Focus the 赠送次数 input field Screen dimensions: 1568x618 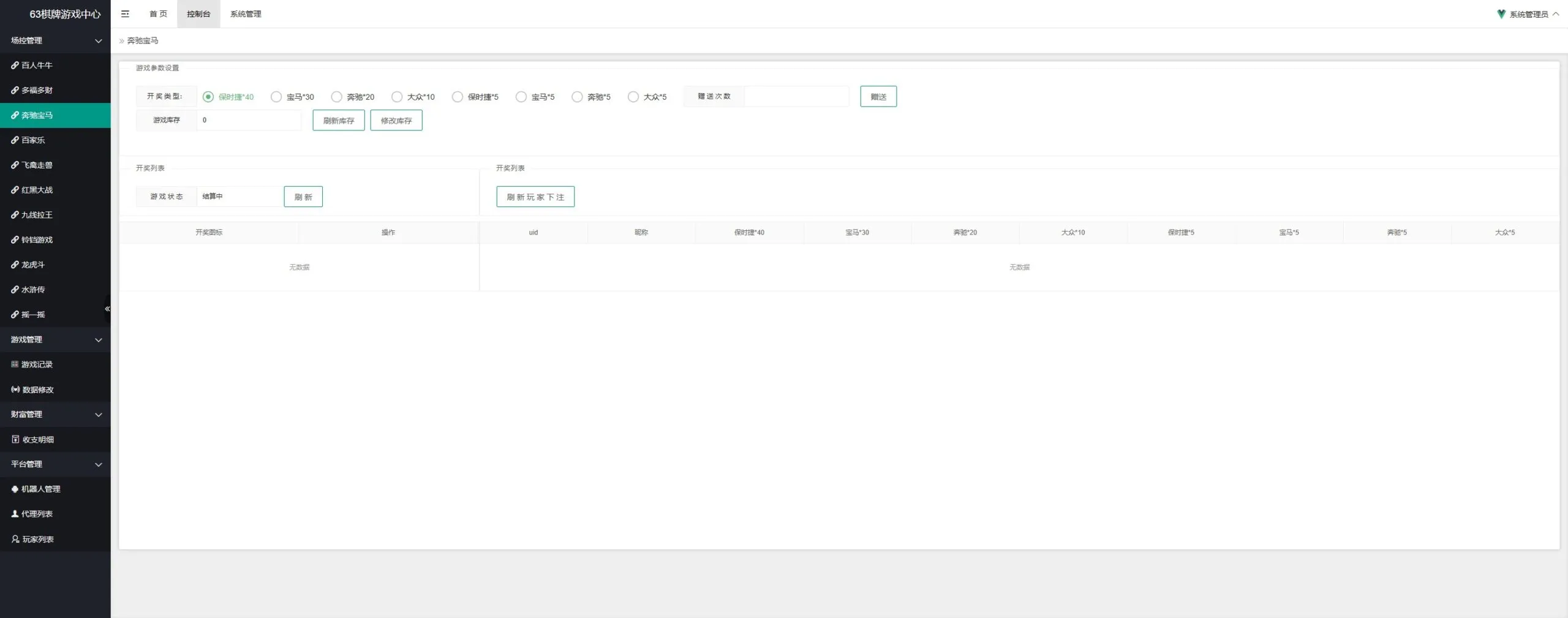[796, 96]
